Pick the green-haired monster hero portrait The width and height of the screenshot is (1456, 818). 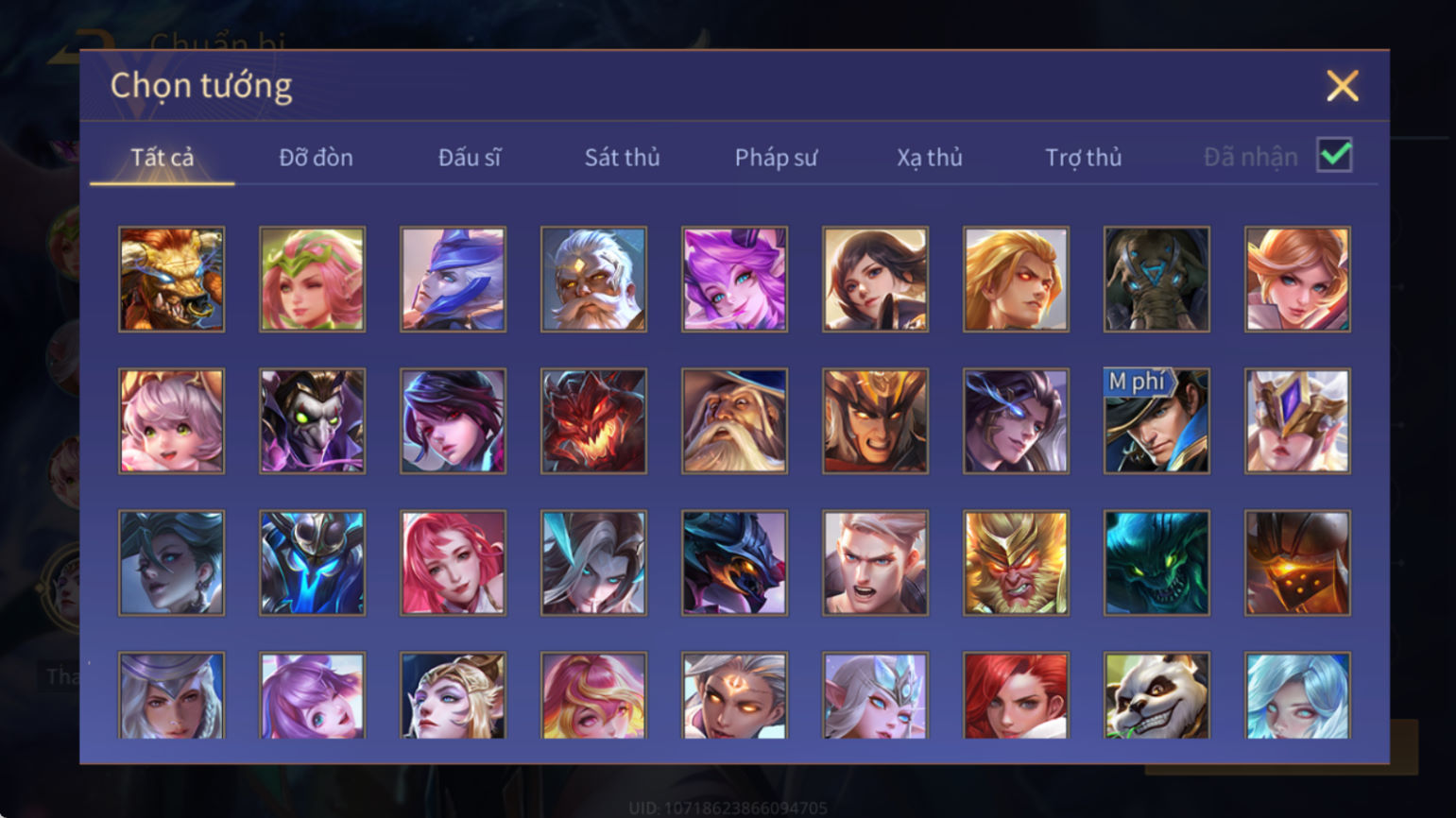pos(1156,563)
